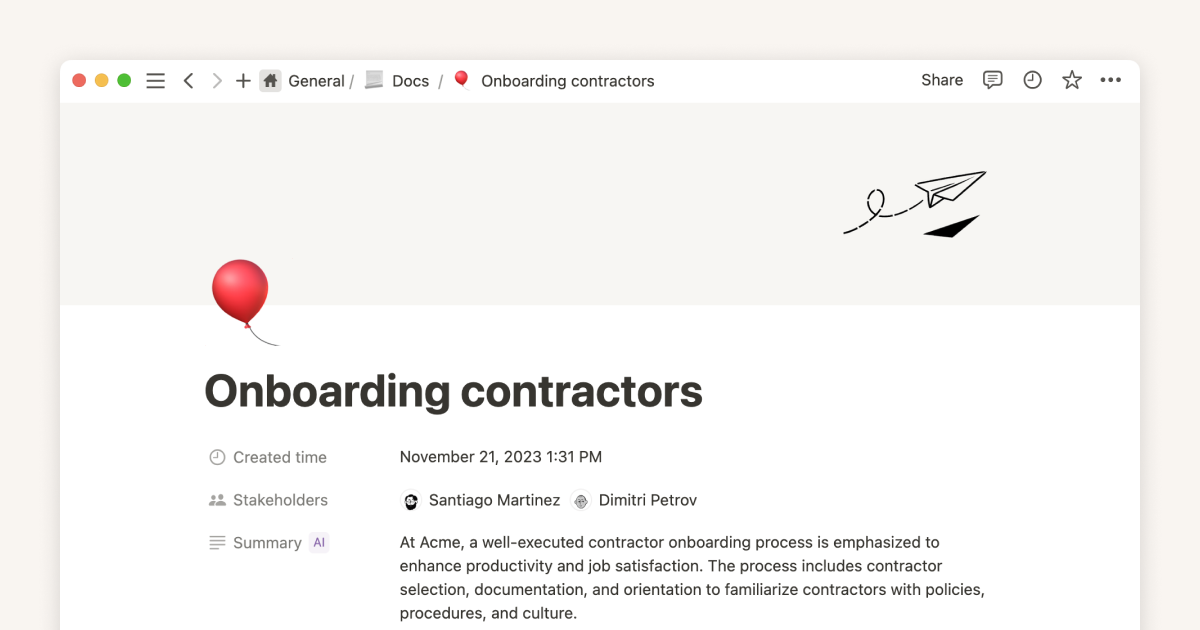Open the comments panel icon

pos(992,80)
